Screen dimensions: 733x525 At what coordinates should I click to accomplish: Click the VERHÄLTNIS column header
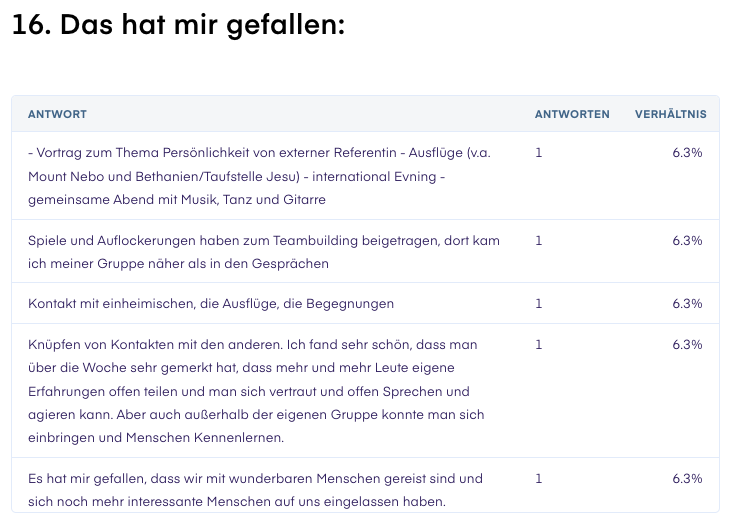670,114
